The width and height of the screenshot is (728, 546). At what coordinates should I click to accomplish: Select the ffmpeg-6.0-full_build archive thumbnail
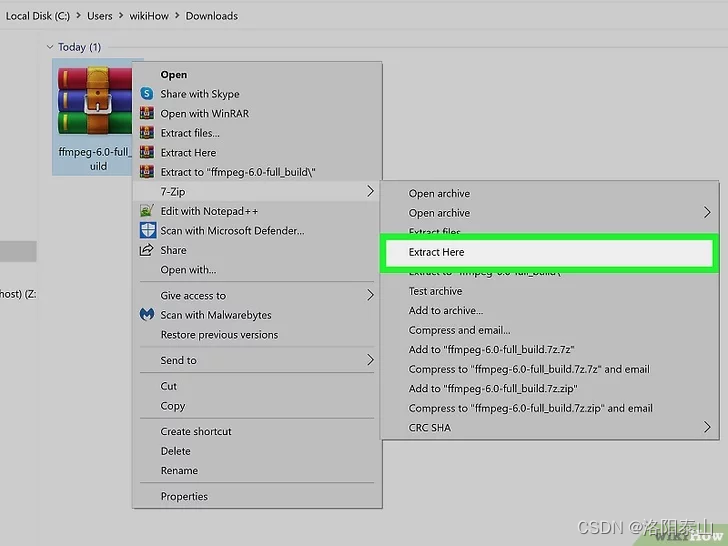(x=95, y=100)
